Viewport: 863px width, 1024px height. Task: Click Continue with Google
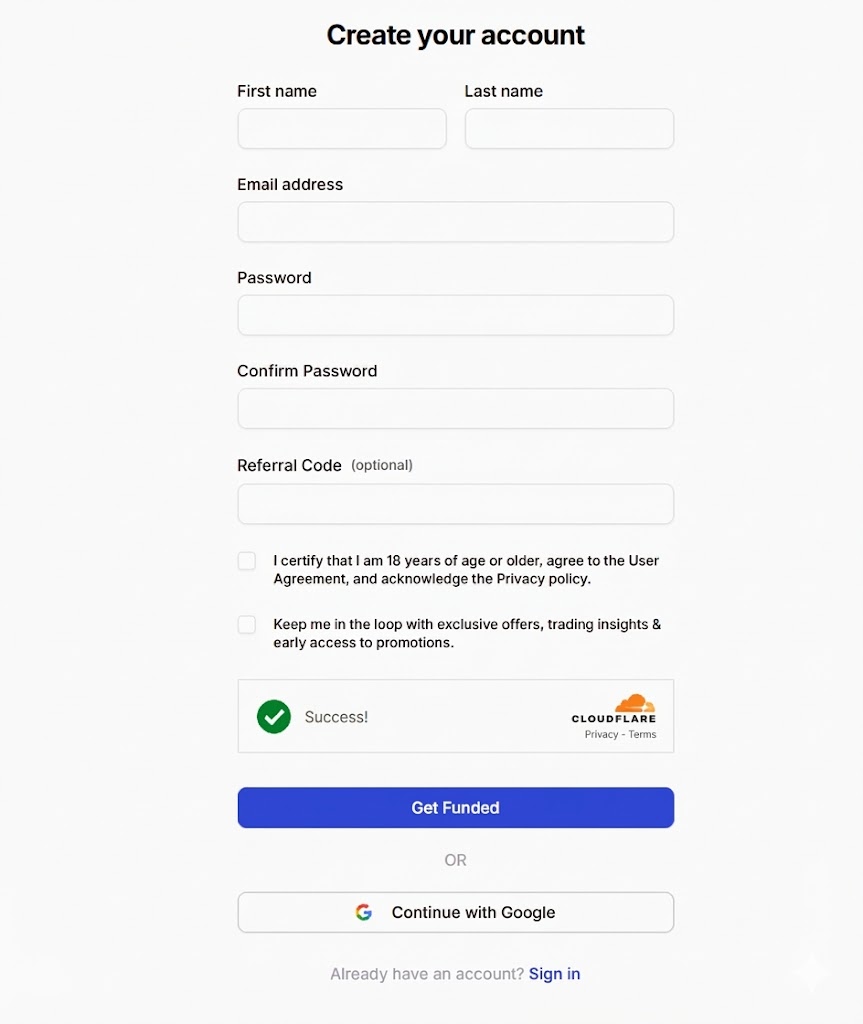point(455,912)
